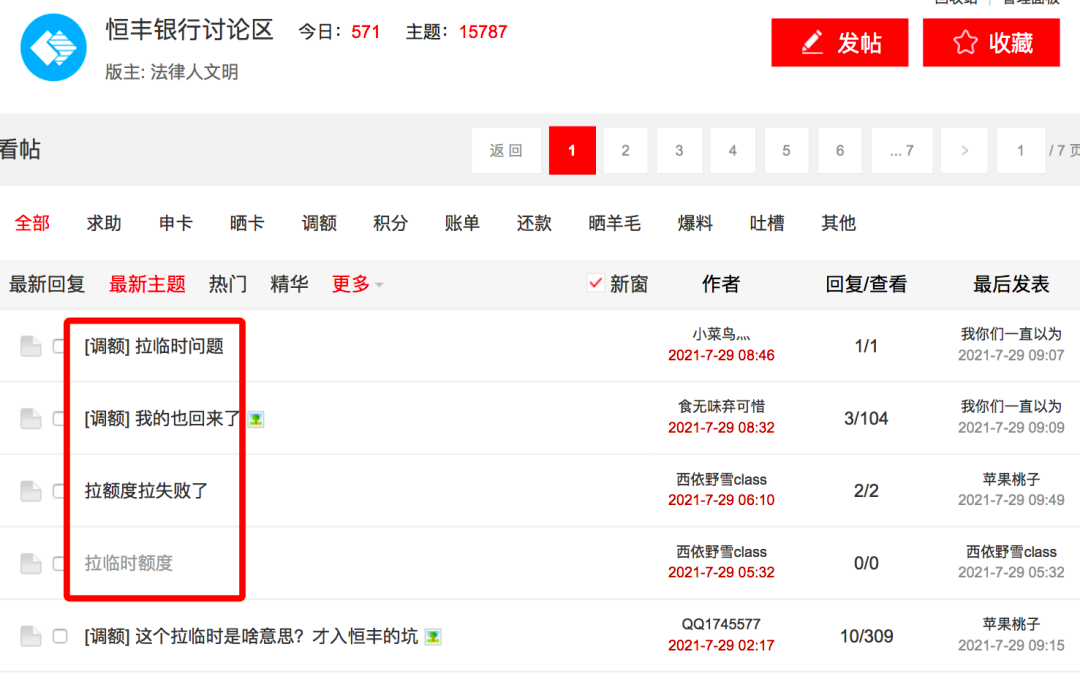Open thread 拉临时额度
The image size is (1080, 679).
pyautogui.click(x=129, y=563)
